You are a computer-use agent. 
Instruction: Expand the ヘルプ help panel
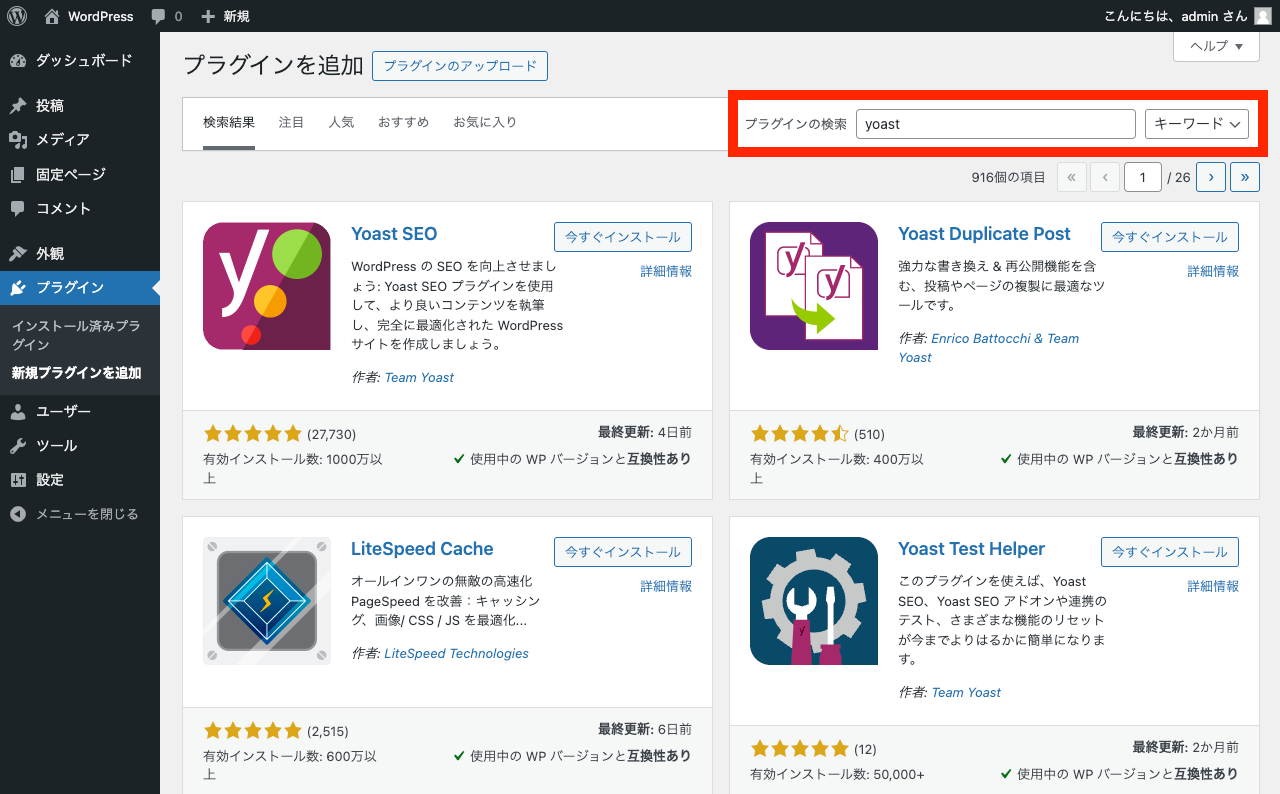point(1216,46)
